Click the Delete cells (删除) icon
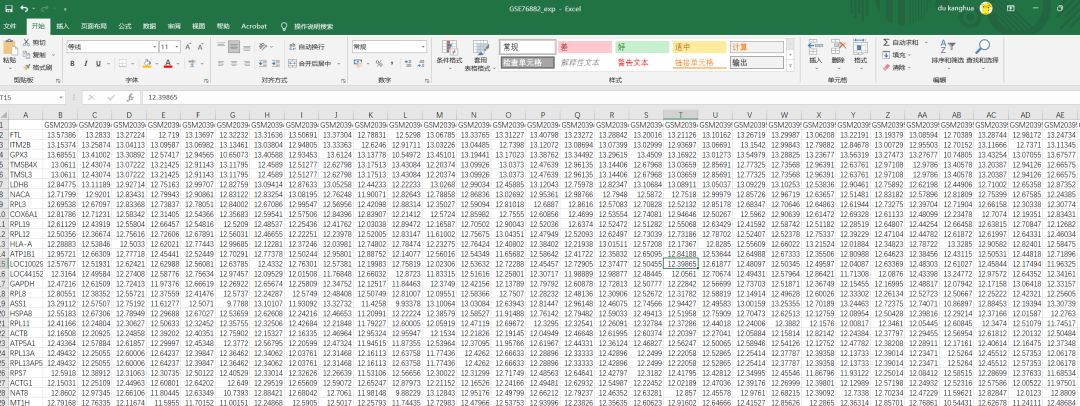Viewport: 1080px width, 406px height. [x=838, y=47]
